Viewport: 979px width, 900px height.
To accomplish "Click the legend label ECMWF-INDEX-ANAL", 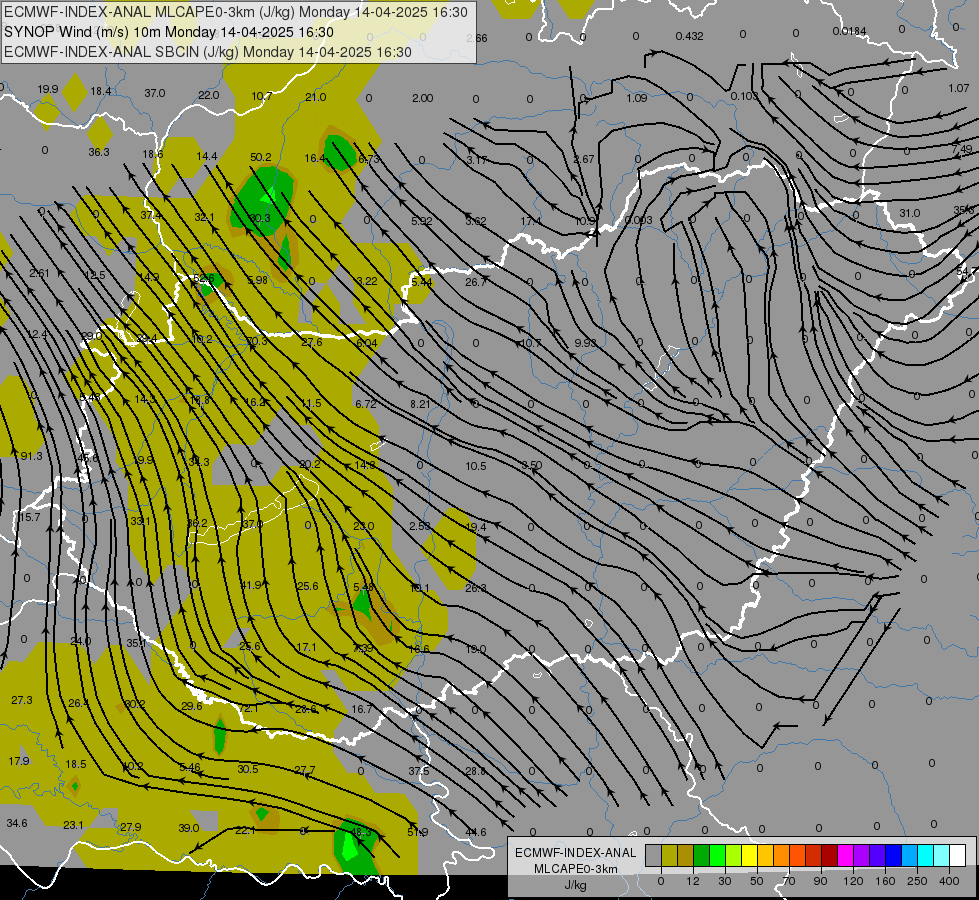I will click(x=576, y=853).
